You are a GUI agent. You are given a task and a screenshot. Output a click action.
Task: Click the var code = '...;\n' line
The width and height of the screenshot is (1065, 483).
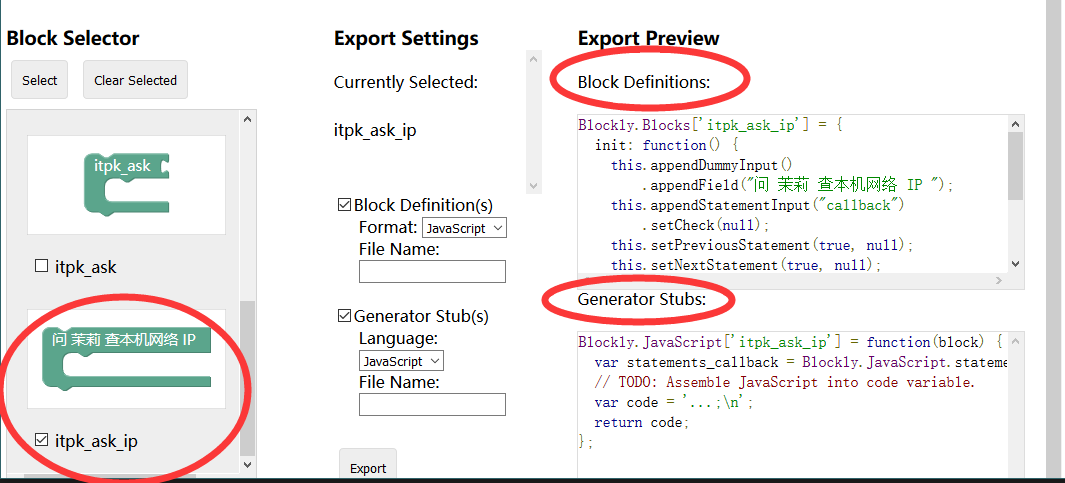pos(674,402)
